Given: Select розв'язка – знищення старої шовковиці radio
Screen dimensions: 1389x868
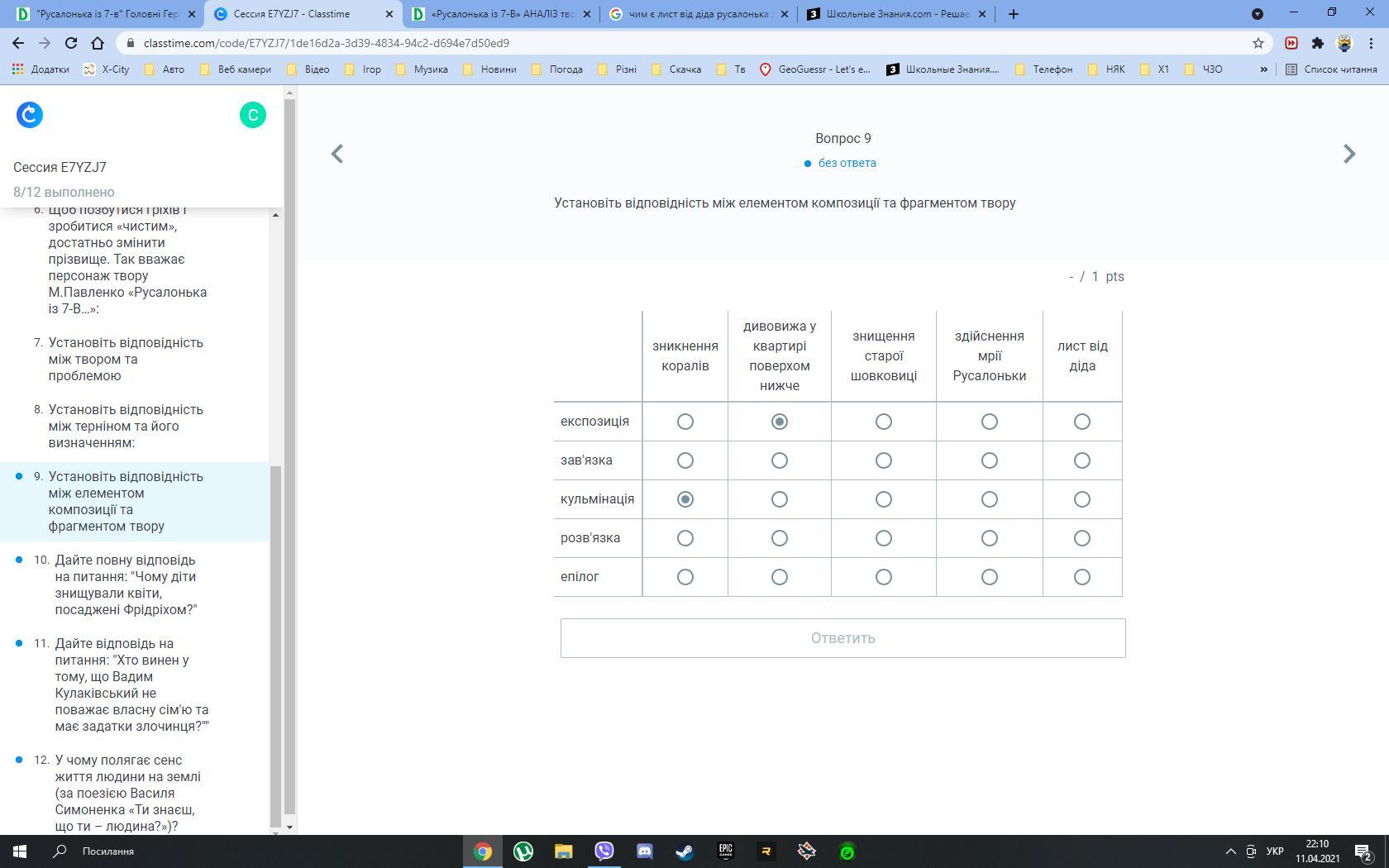Looking at the screenshot, I should coord(884,538).
